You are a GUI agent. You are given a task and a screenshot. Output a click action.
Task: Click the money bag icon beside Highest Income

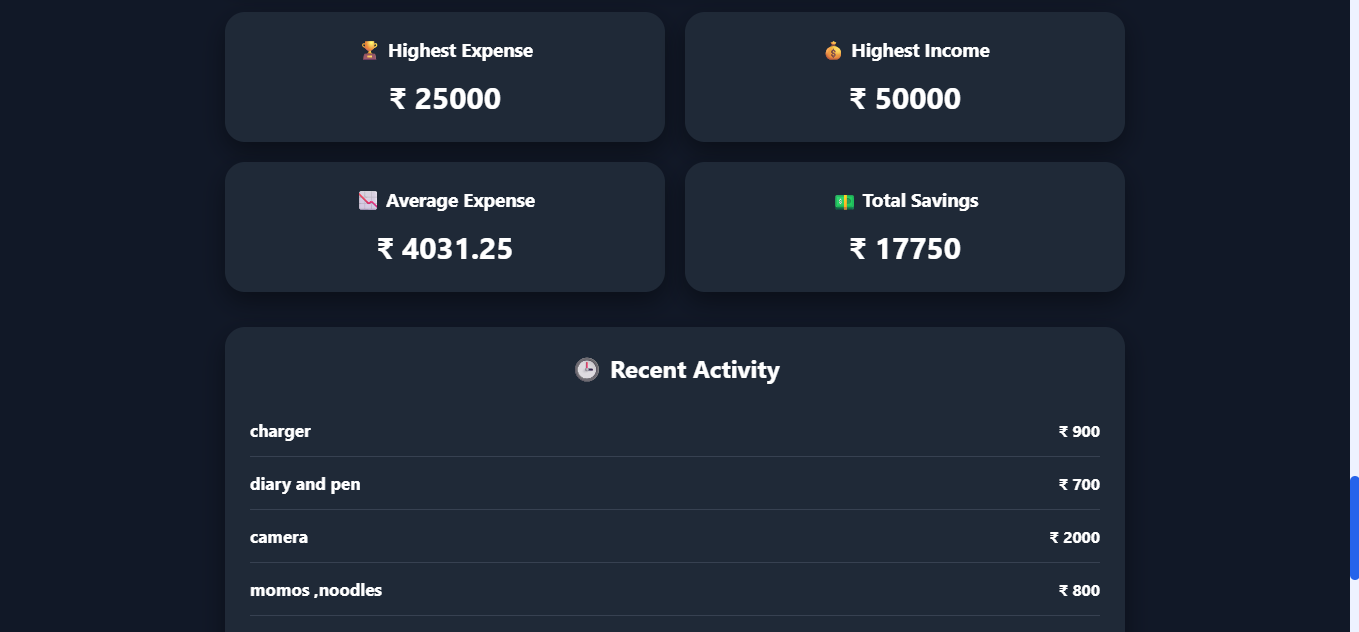[833, 50]
